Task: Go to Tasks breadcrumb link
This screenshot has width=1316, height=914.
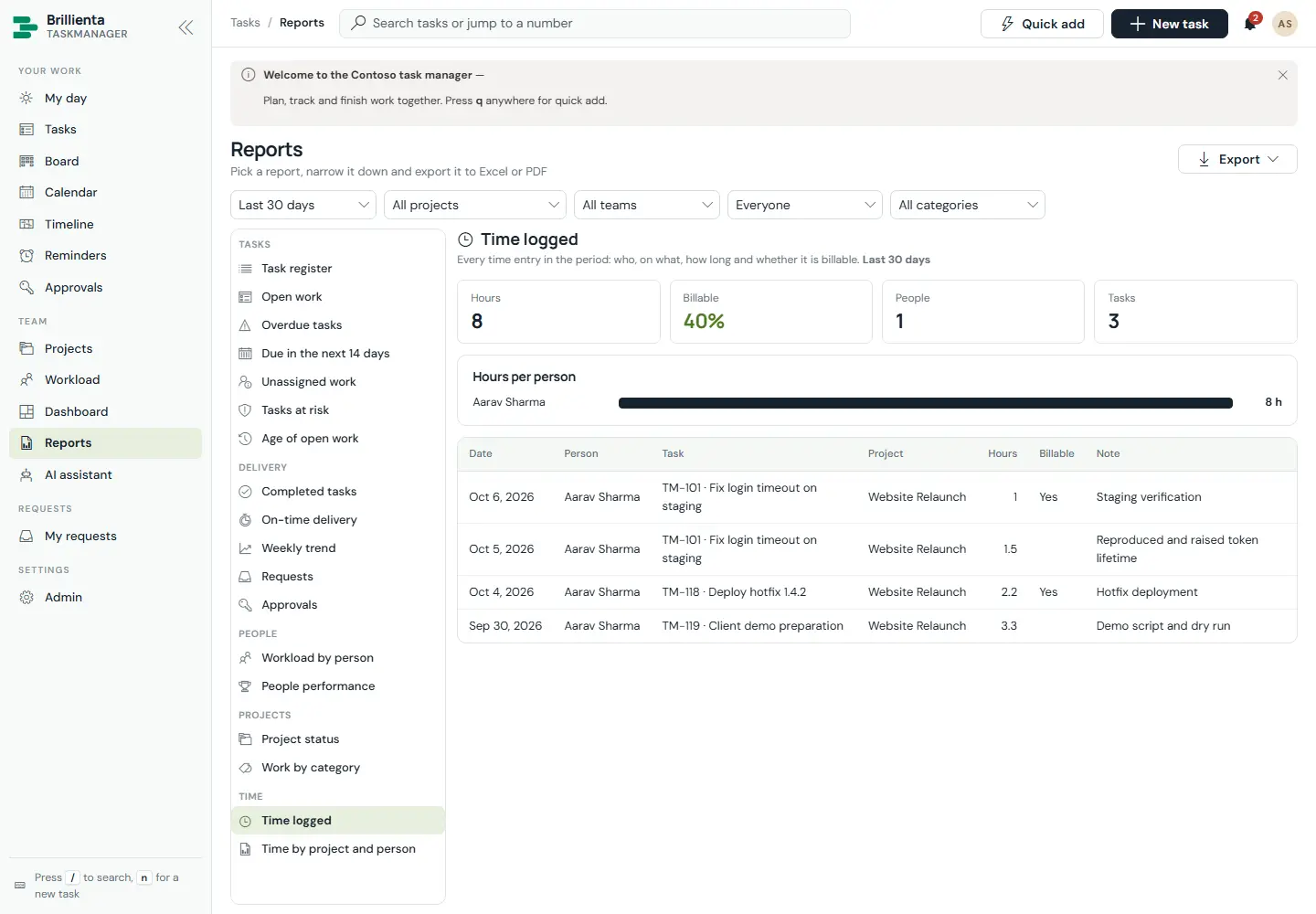Action: pyautogui.click(x=245, y=23)
